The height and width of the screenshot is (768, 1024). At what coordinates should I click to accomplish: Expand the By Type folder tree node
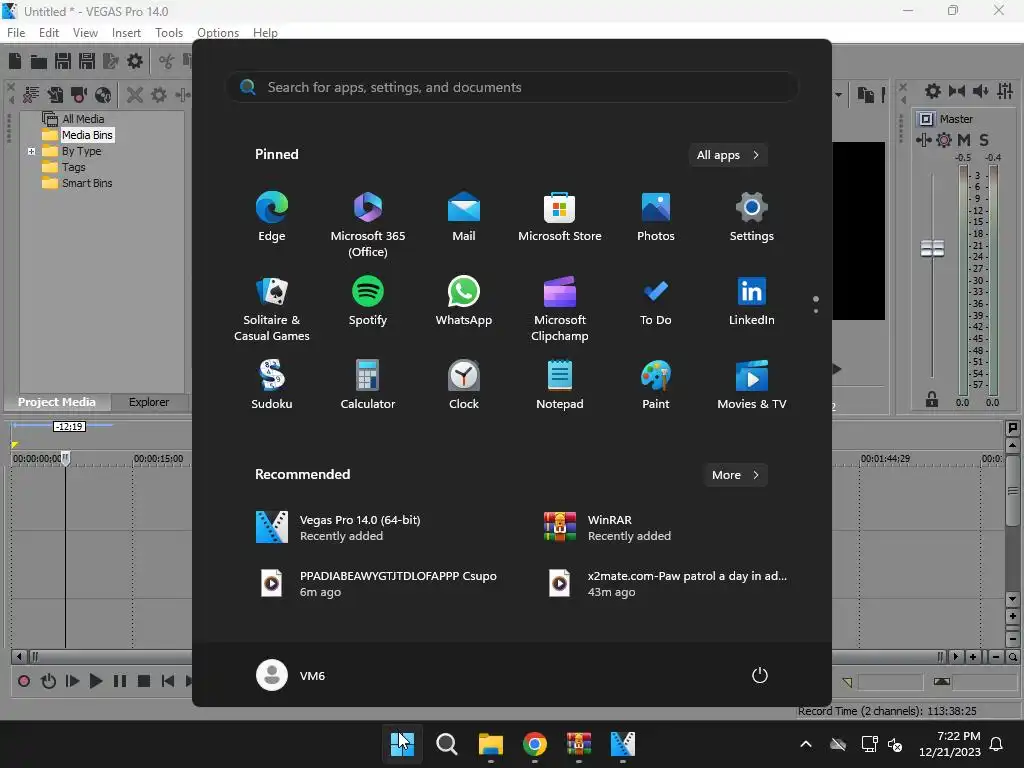[31, 151]
